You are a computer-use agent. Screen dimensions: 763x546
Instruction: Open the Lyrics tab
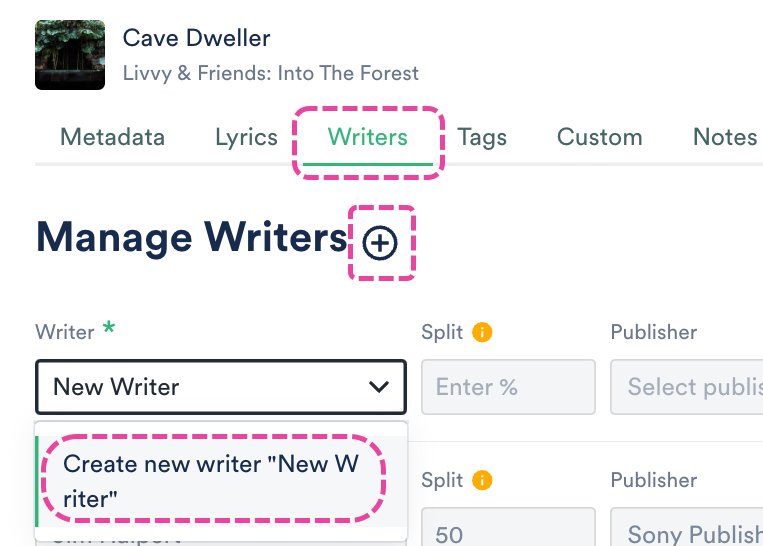coord(246,137)
